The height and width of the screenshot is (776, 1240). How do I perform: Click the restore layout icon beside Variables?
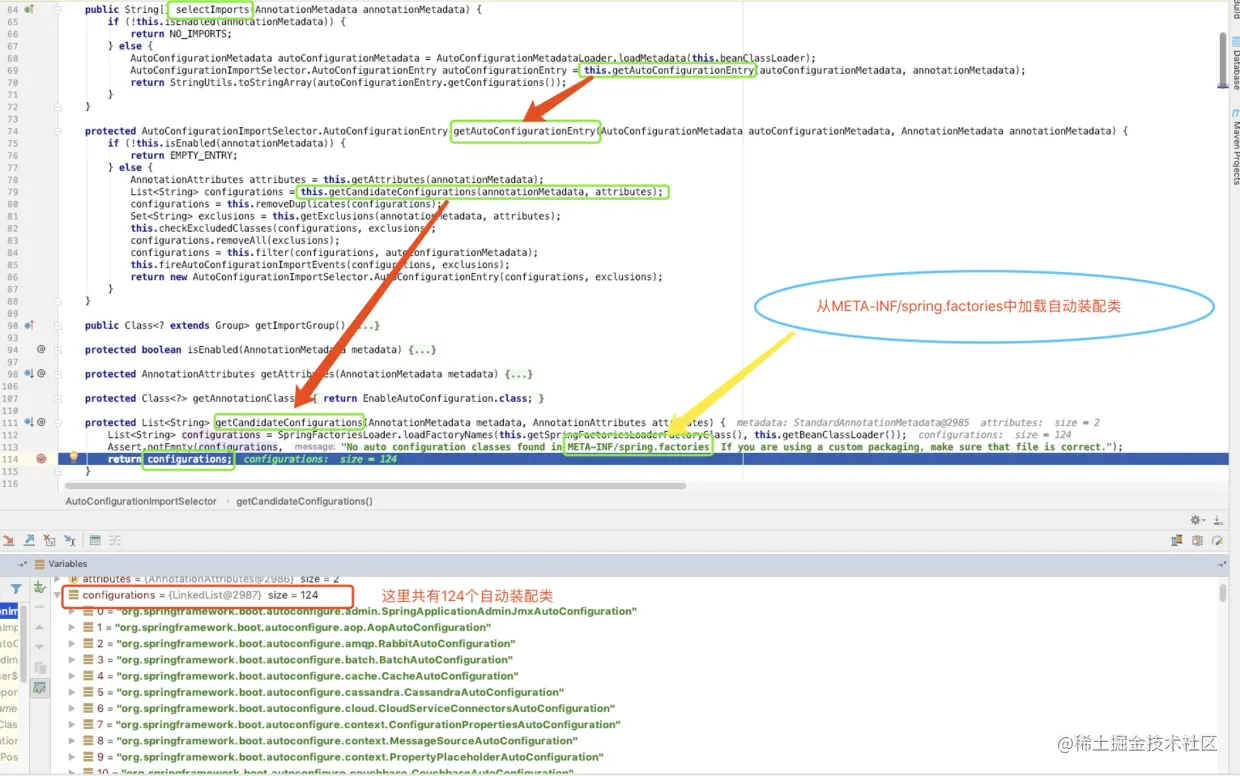pos(22,564)
